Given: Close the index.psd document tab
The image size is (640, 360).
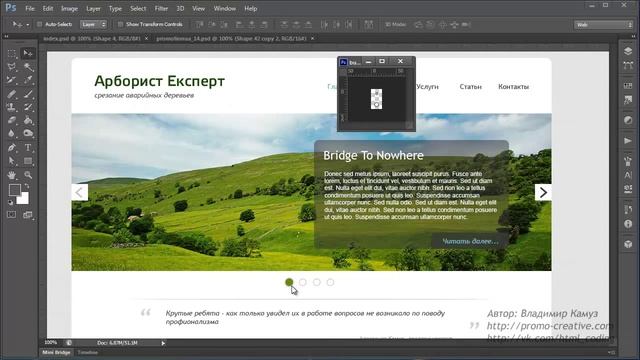Looking at the screenshot, I should [147, 38].
